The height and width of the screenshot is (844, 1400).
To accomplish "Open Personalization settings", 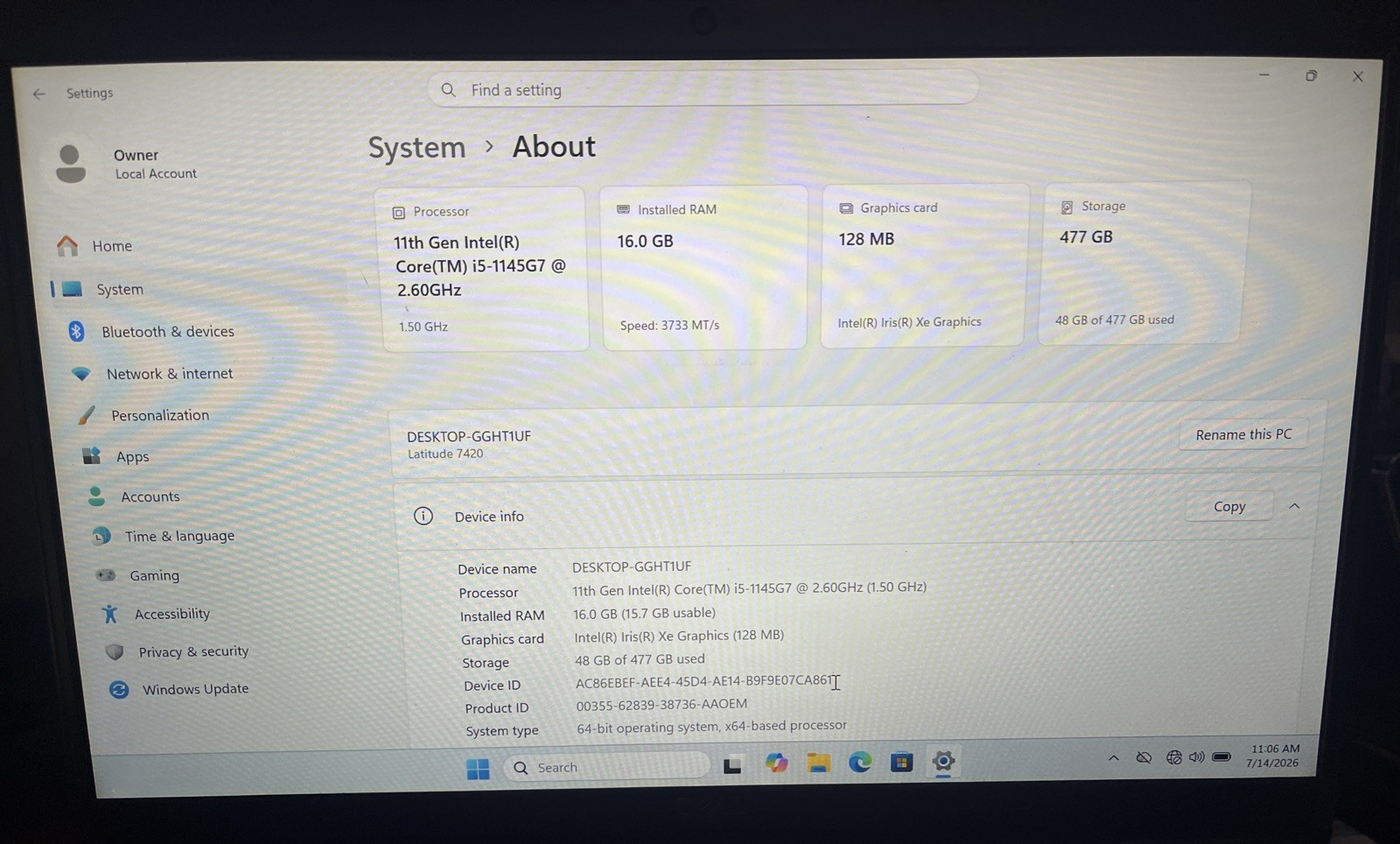I will pyautogui.click(x=159, y=415).
